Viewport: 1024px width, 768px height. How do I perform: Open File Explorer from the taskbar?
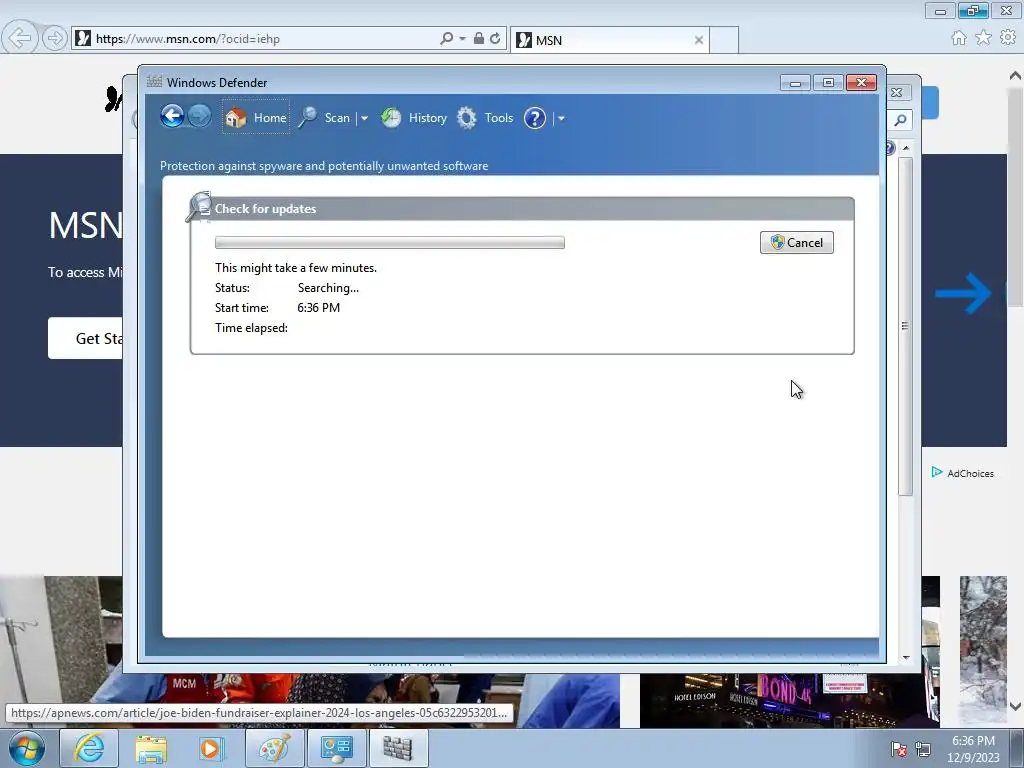coord(151,748)
